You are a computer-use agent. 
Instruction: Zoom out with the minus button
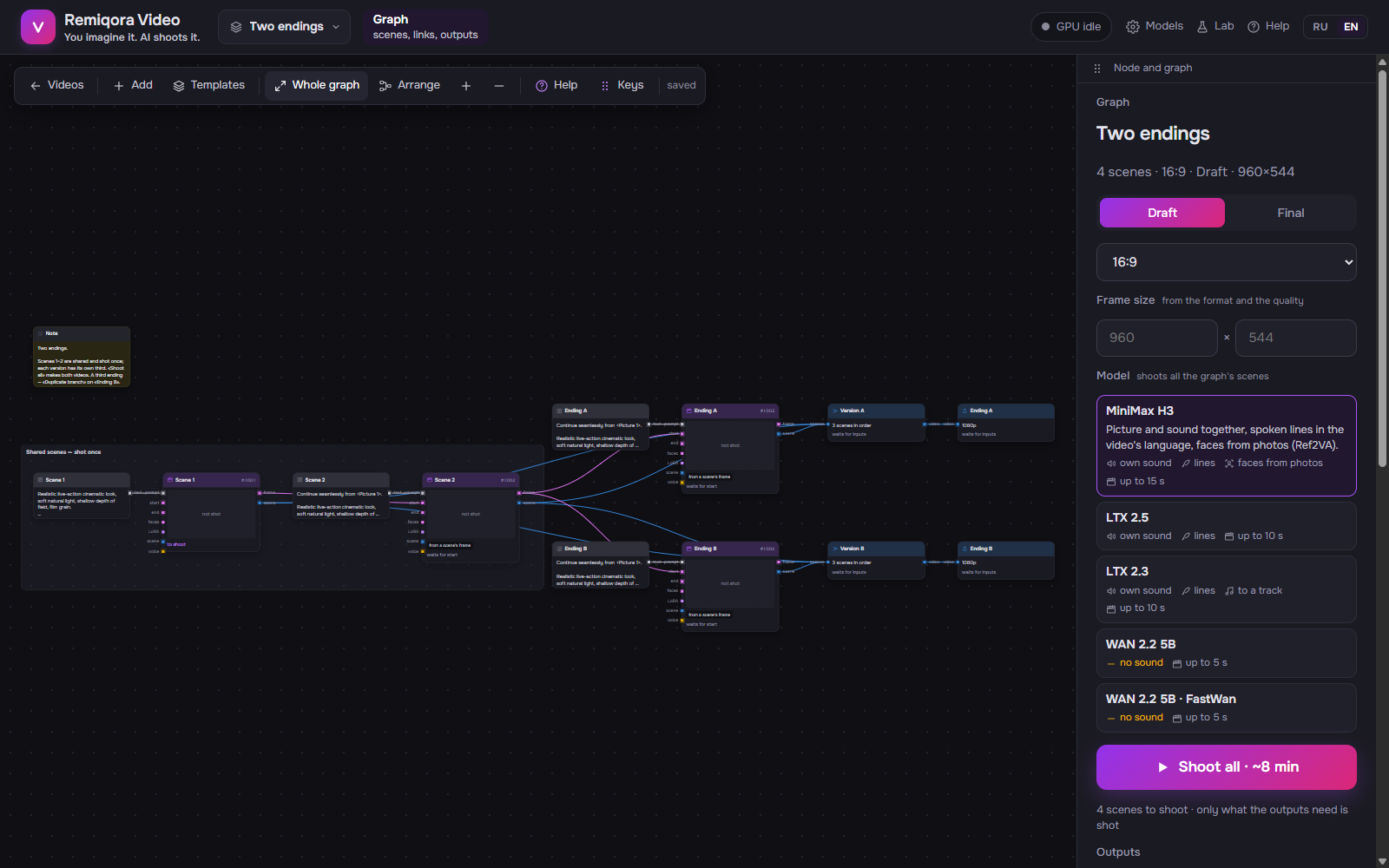[499, 86]
